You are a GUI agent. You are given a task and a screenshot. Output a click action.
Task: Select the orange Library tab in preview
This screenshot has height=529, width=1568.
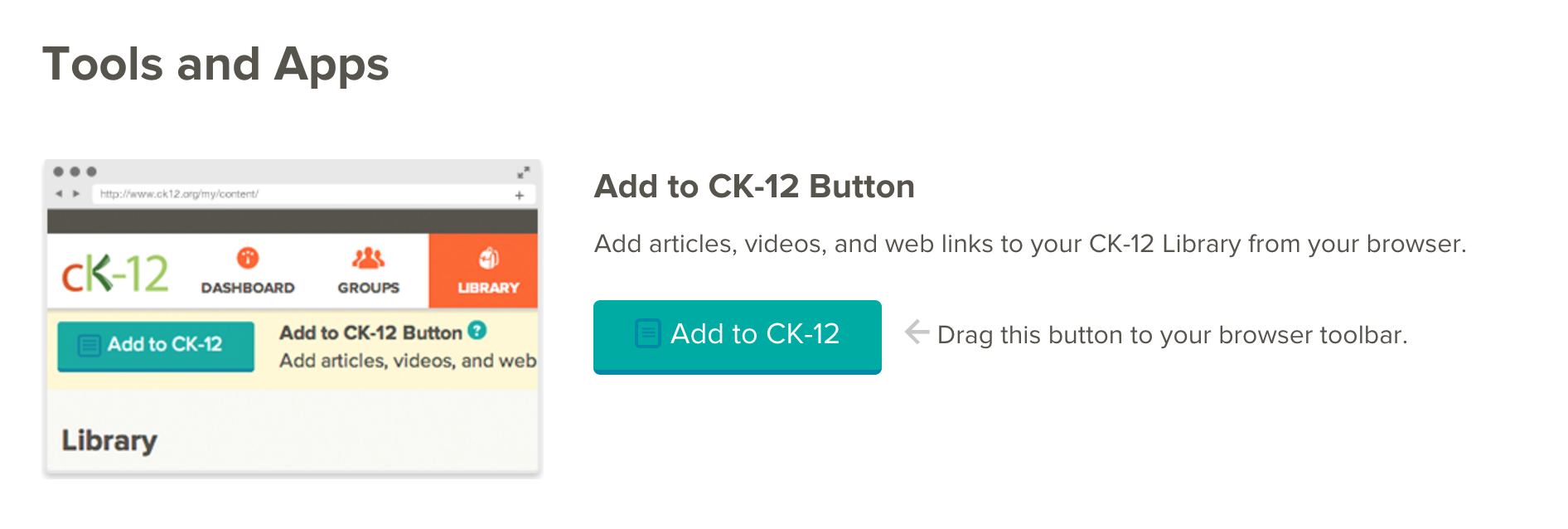[484, 270]
